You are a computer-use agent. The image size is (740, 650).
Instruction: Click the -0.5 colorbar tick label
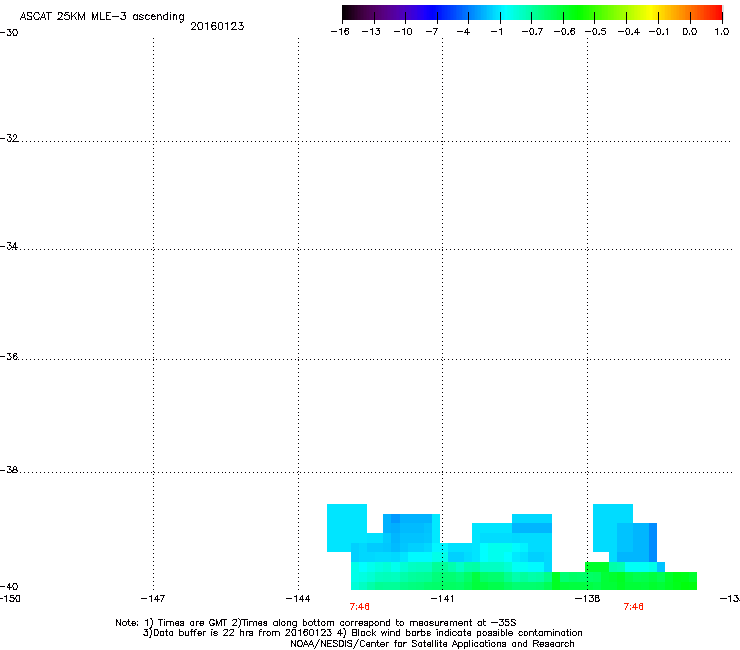click(596, 32)
